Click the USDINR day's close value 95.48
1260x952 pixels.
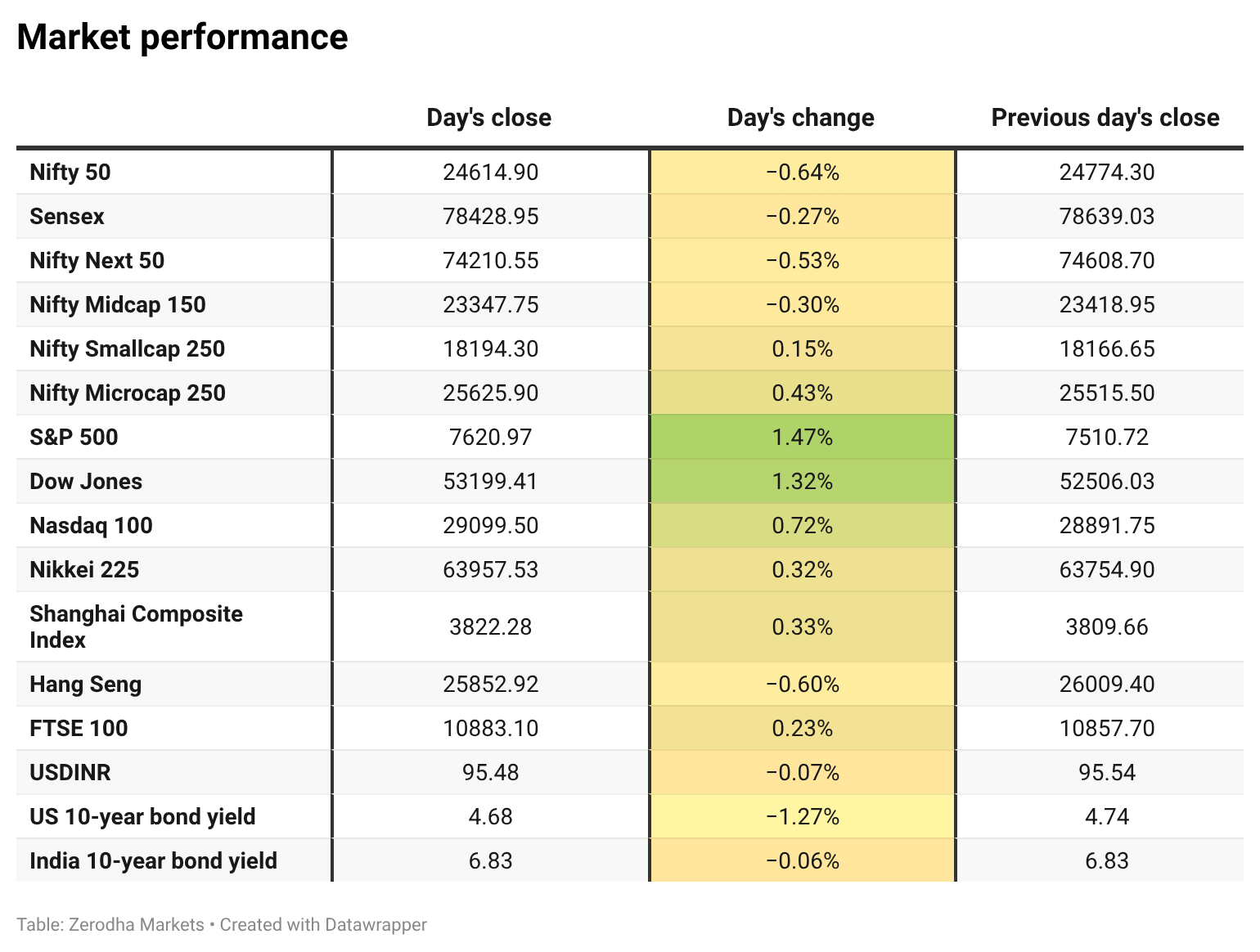(491, 773)
